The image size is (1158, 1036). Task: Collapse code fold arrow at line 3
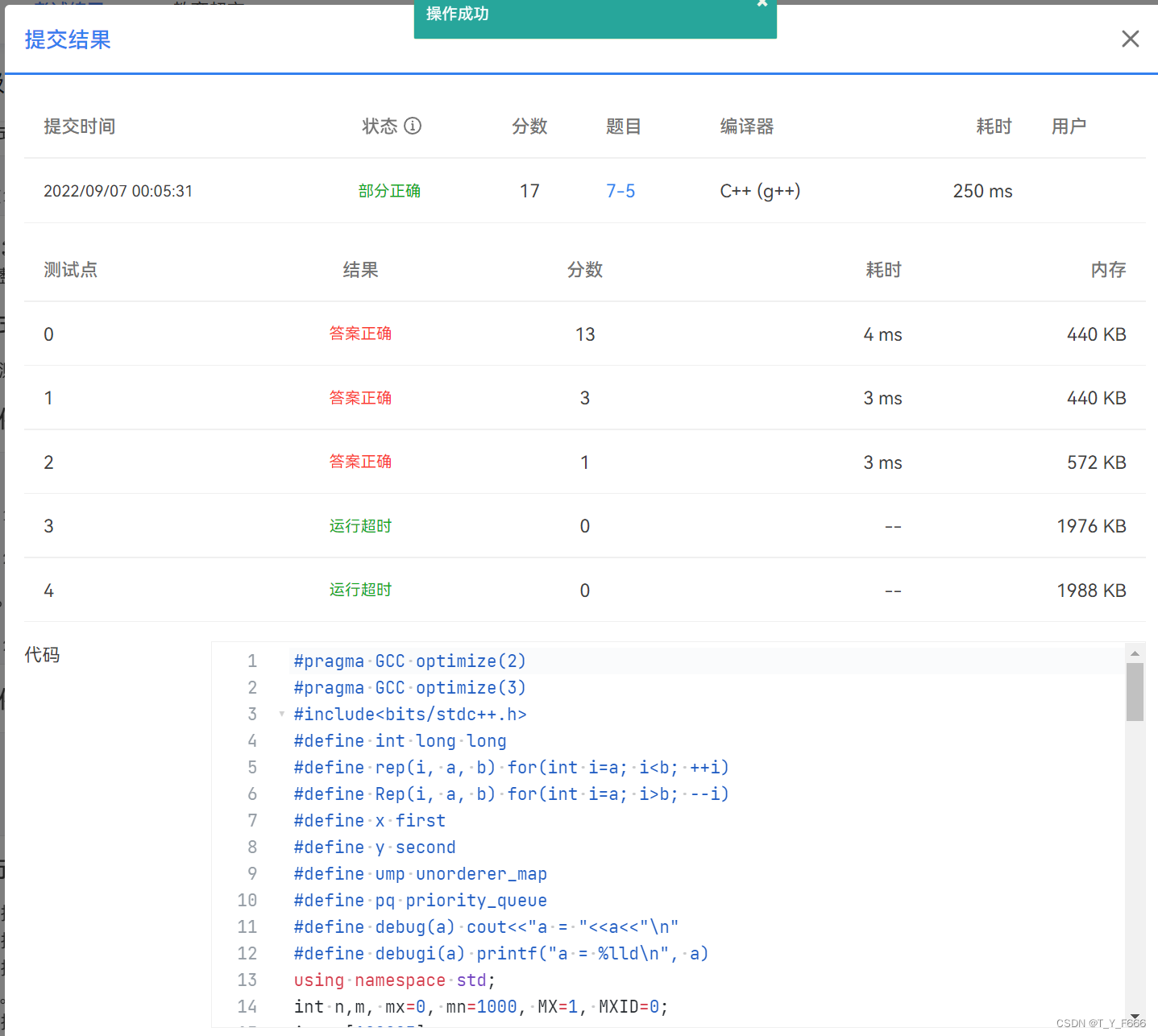[x=281, y=714]
